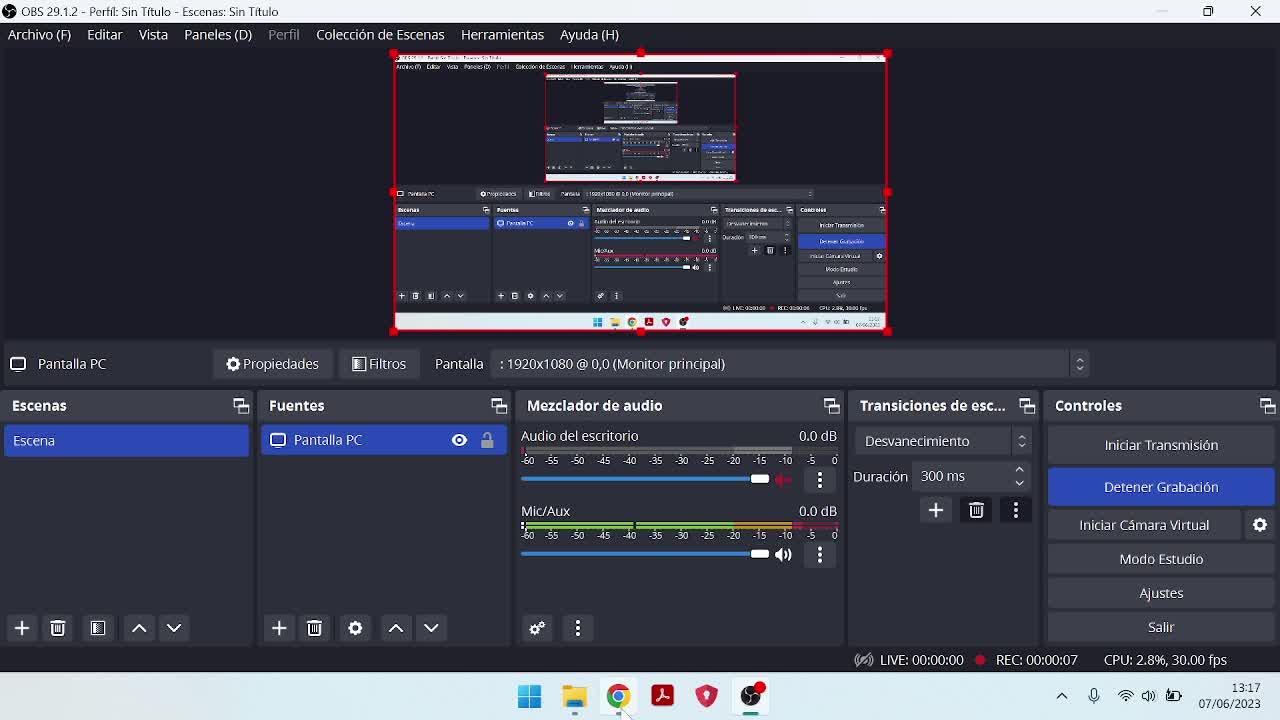The image size is (1280, 720).
Task: Open scene filters icon in Escenas panel
Action: click(x=98, y=628)
